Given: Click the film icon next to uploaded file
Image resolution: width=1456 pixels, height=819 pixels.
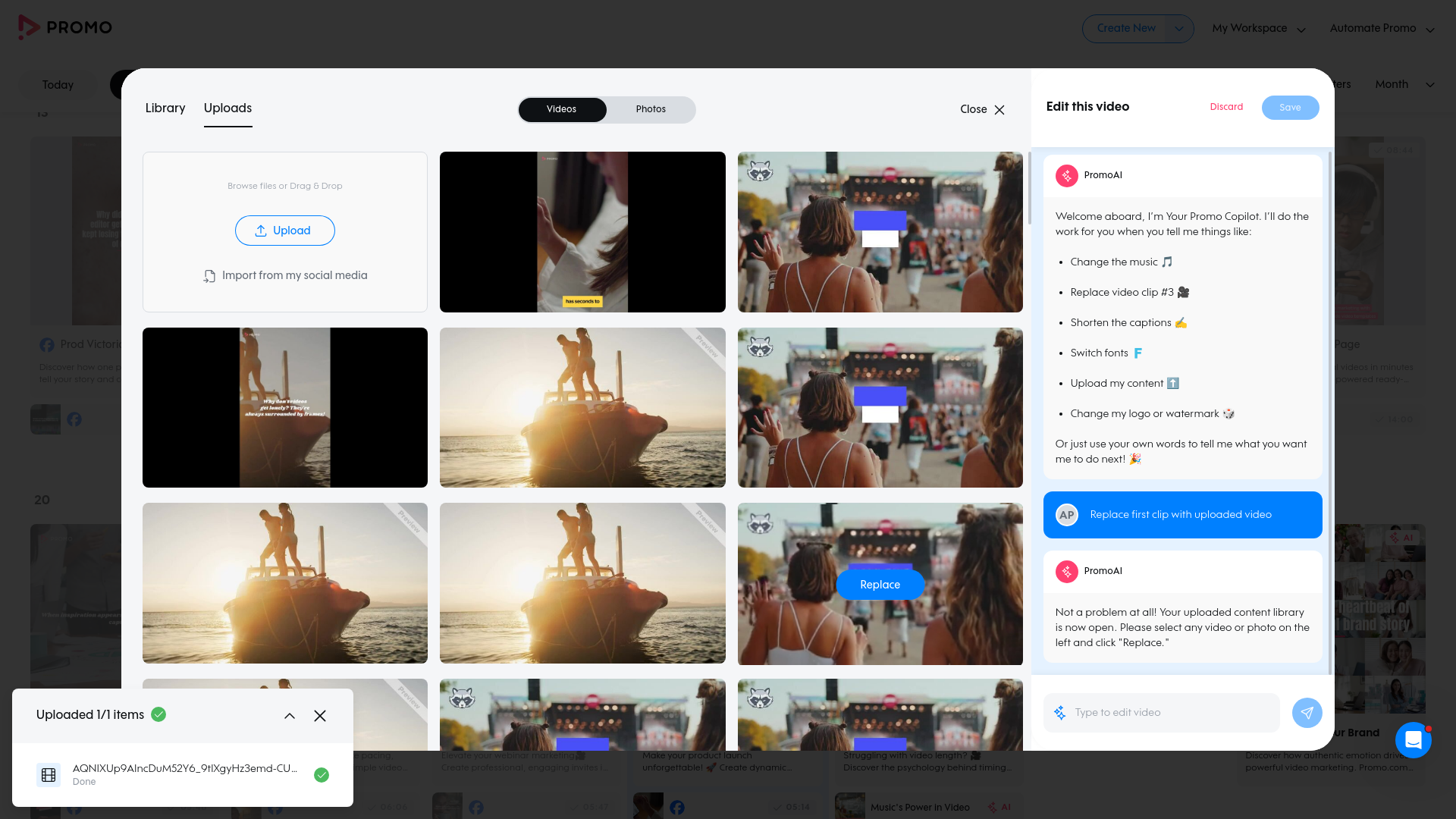Looking at the screenshot, I should [49, 775].
